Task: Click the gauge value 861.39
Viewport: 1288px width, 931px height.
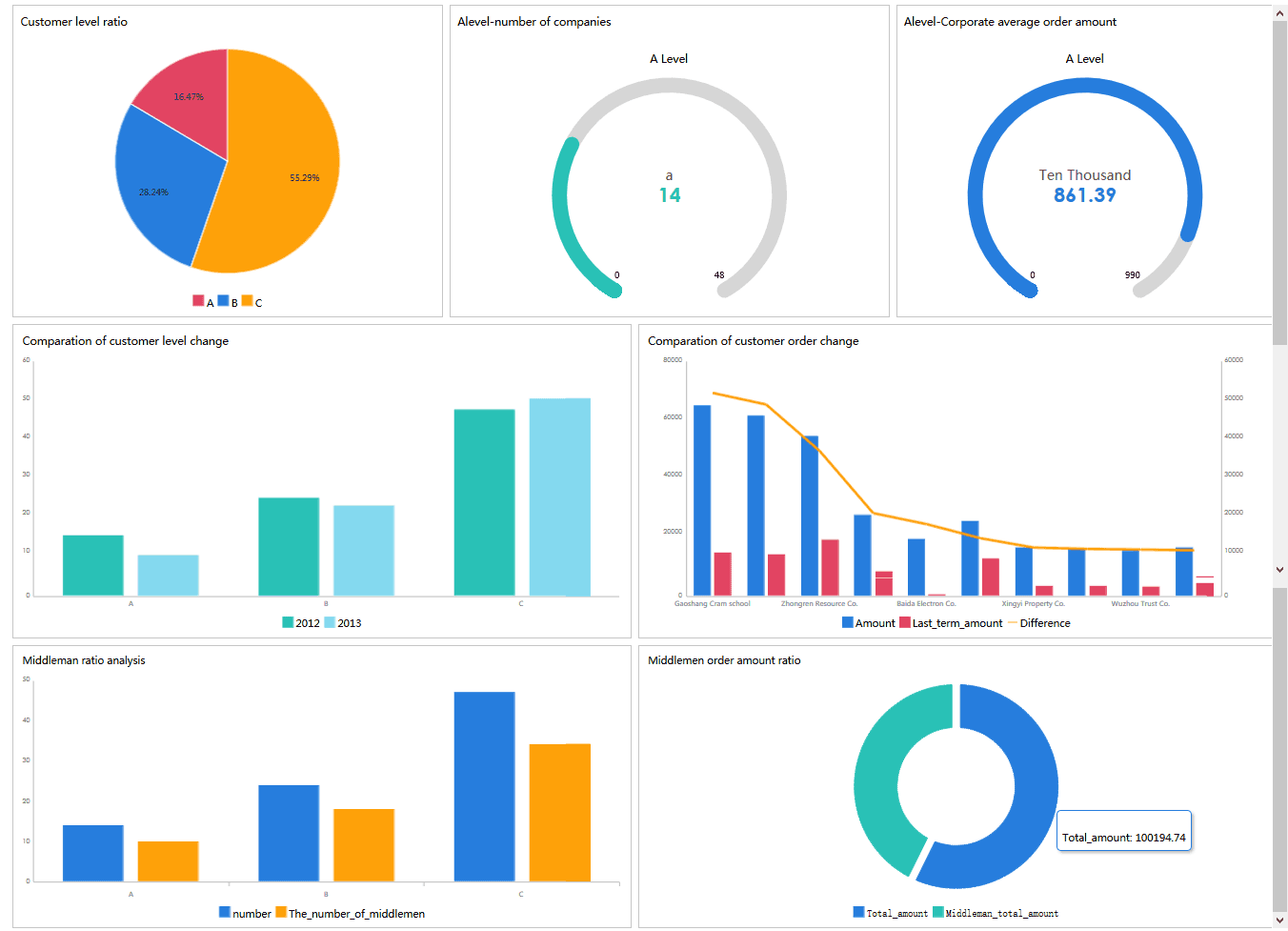Action: point(1085,195)
